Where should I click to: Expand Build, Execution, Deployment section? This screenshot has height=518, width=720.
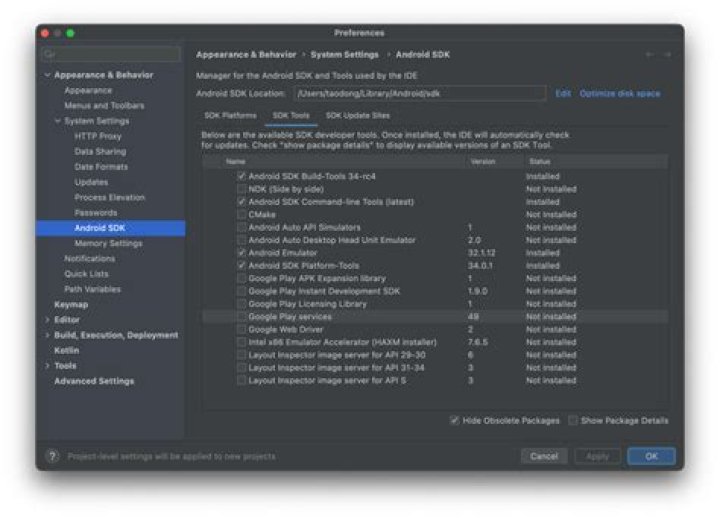(x=47, y=335)
